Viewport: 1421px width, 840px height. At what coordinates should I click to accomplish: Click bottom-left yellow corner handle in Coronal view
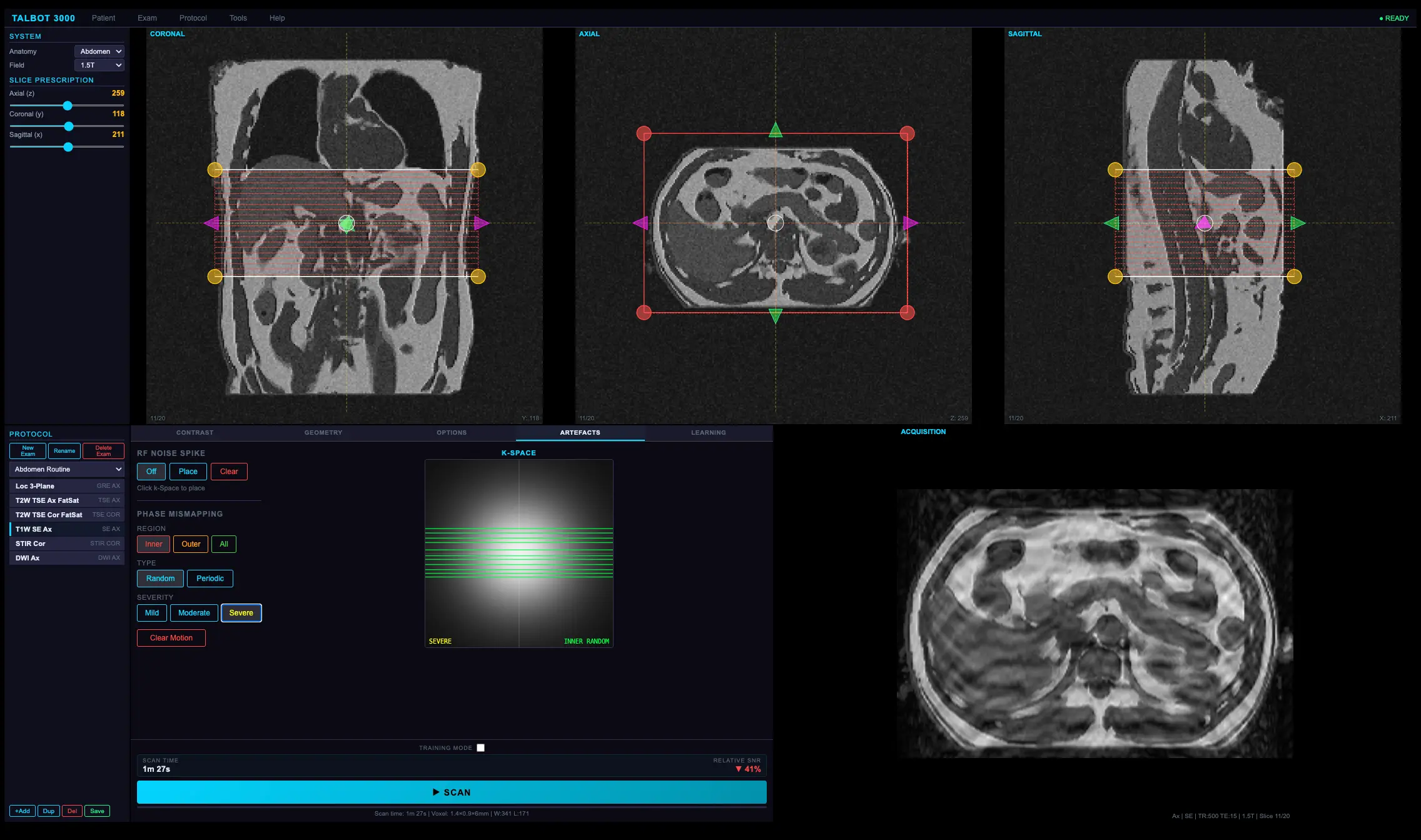[215, 276]
